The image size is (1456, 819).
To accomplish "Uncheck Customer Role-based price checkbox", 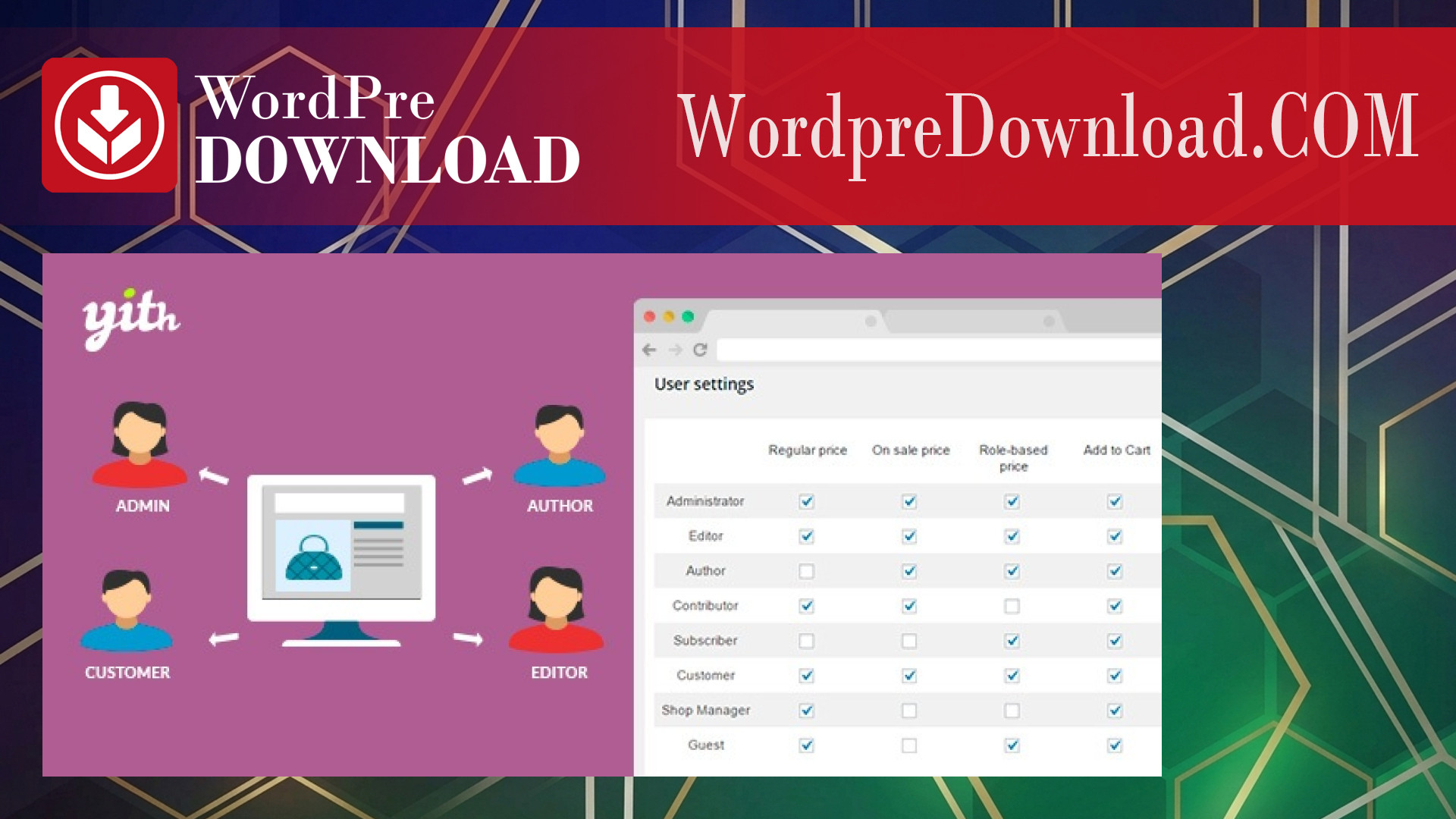I will point(1012,676).
